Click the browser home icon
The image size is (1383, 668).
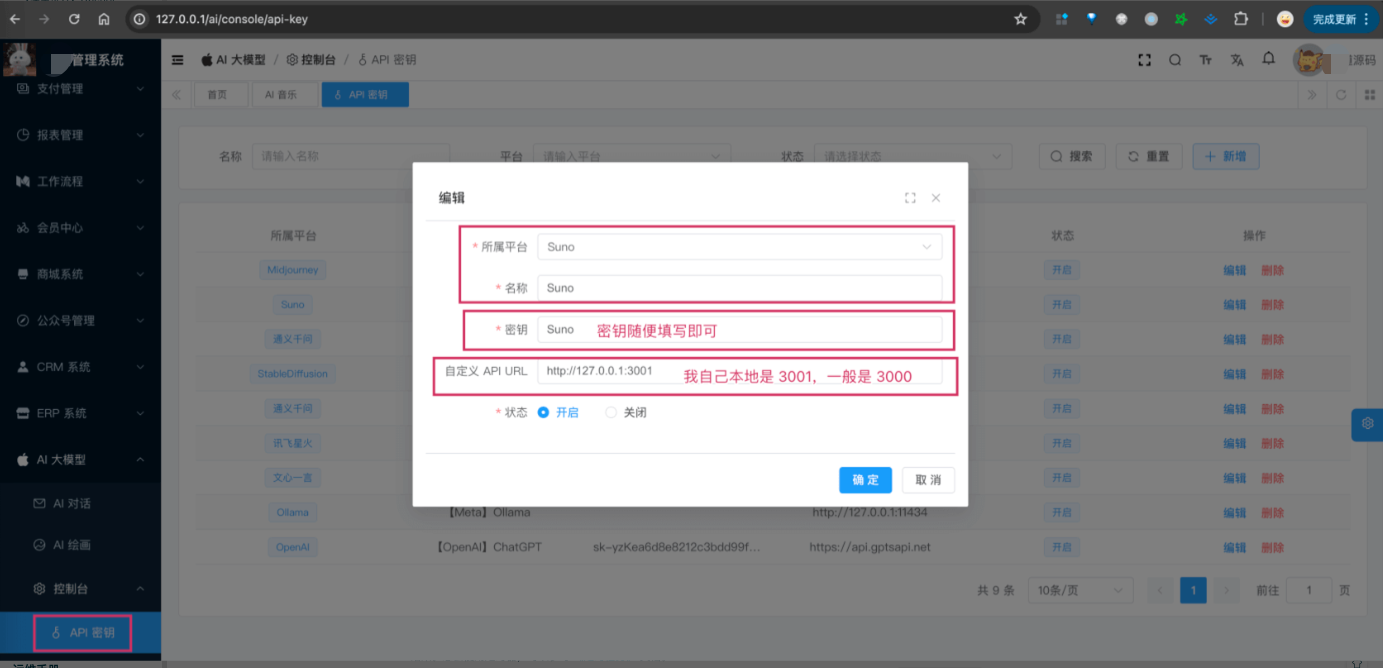point(104,19)
